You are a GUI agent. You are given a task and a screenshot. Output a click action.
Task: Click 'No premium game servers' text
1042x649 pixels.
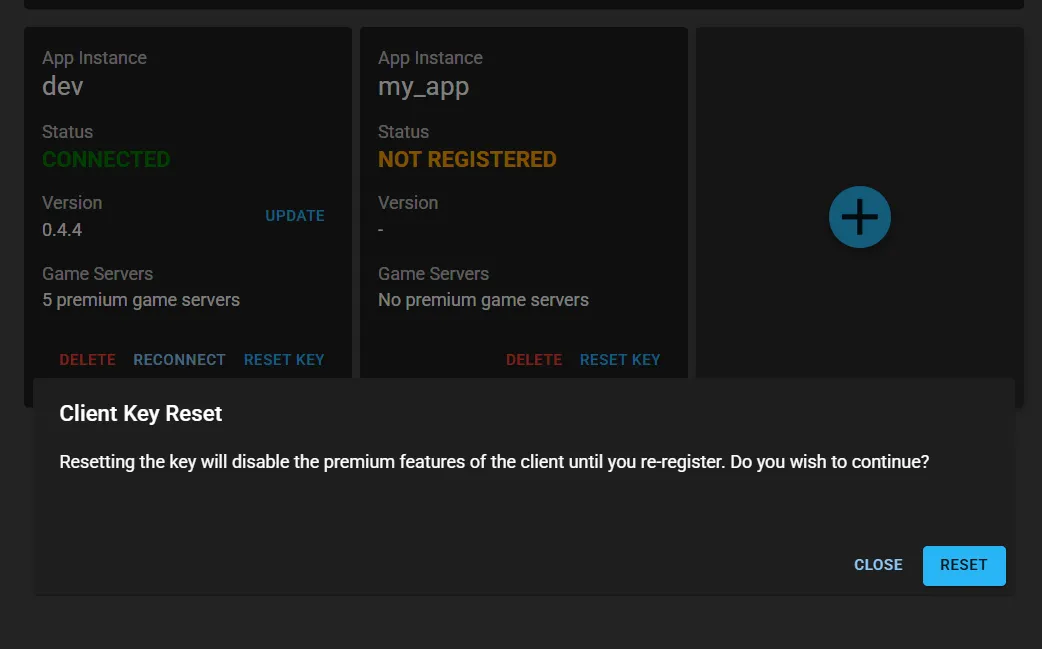point(483,300)
